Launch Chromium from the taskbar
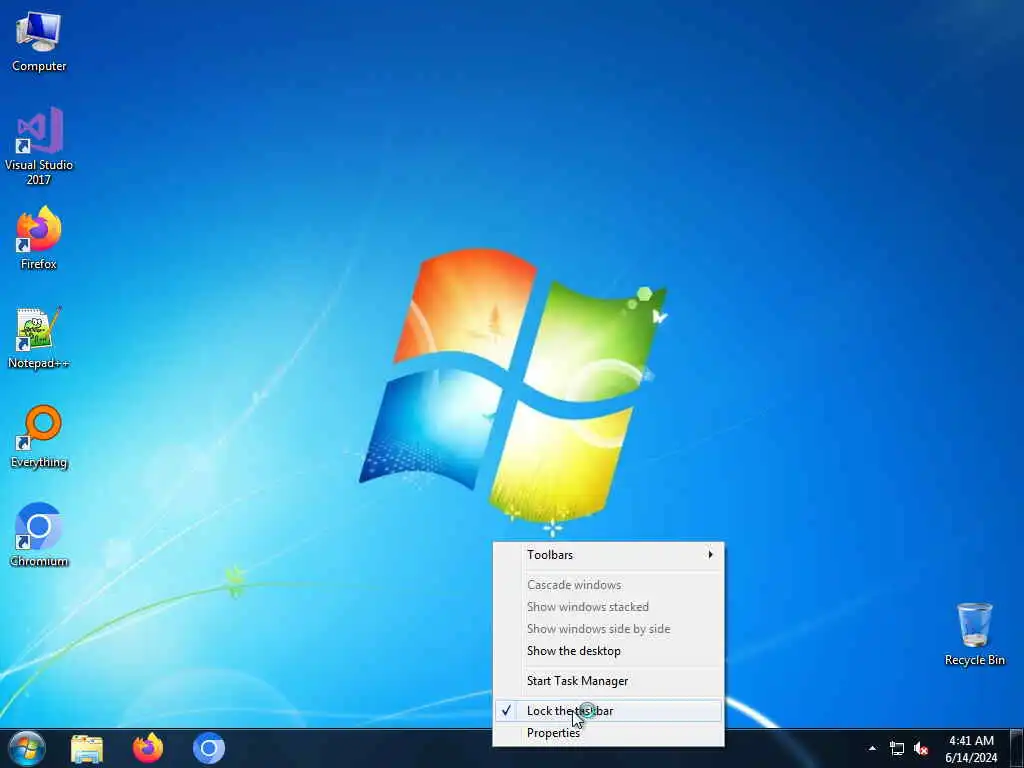Screen dimensions: 1024x768 (x=209, y=748)
